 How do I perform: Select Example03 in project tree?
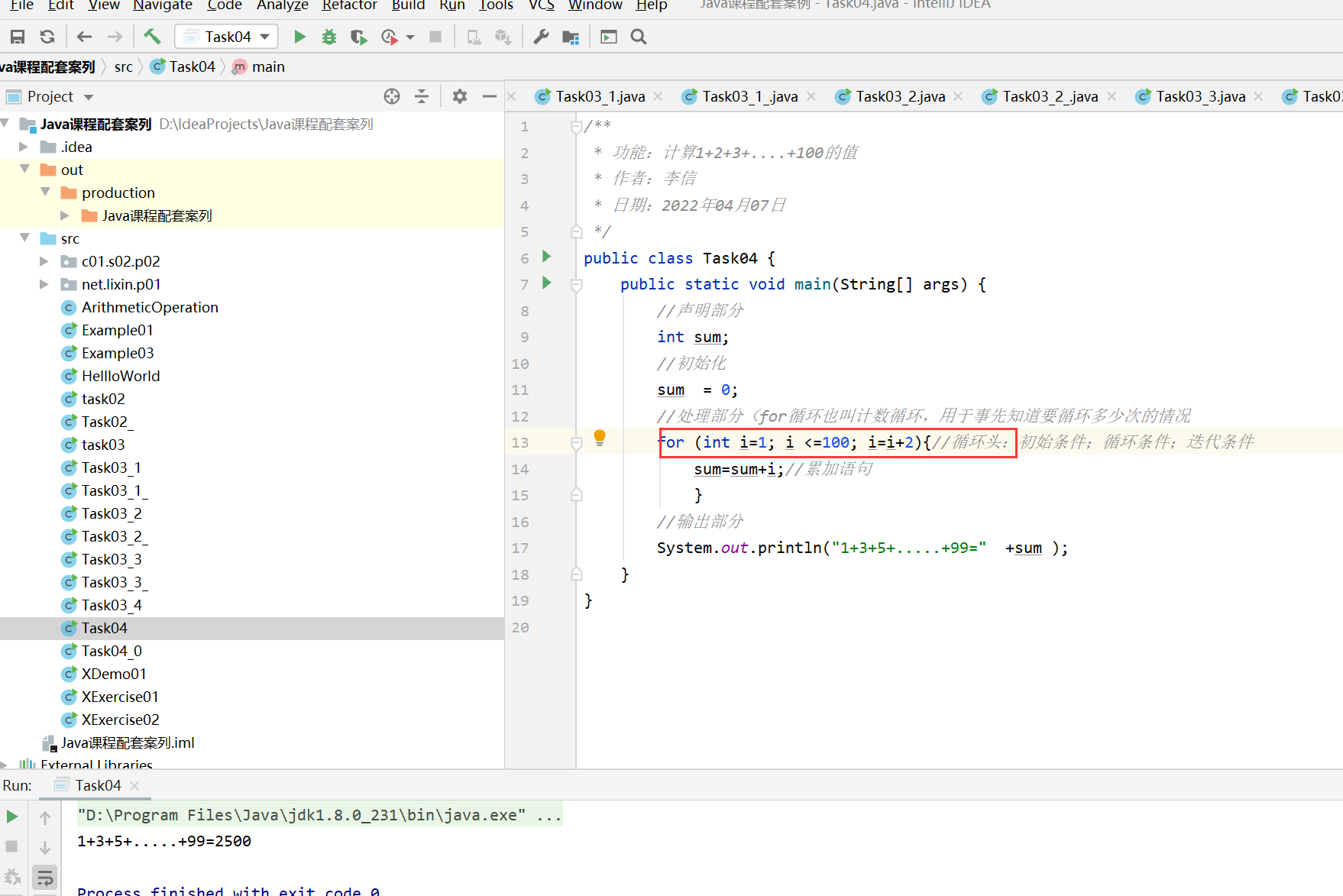click(x=118, y=353)
